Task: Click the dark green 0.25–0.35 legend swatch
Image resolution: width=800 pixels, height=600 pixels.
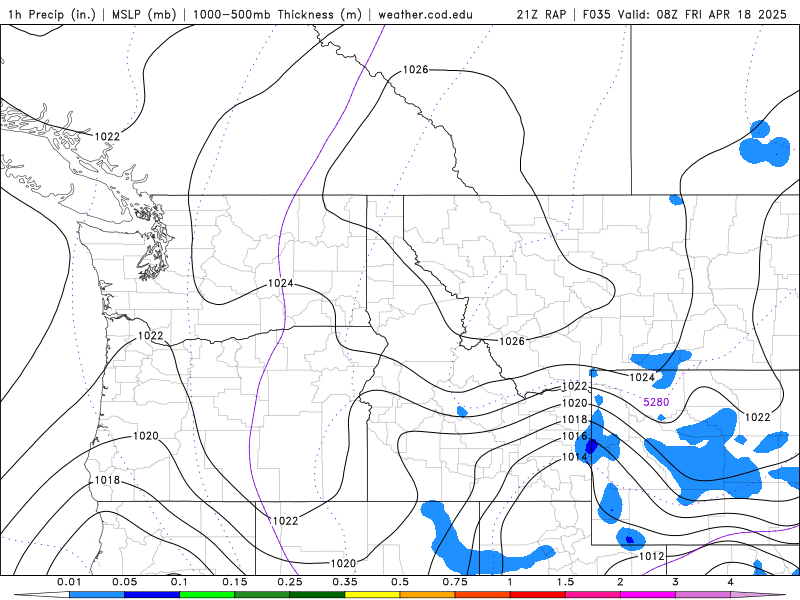Action: tap(317, 595)
